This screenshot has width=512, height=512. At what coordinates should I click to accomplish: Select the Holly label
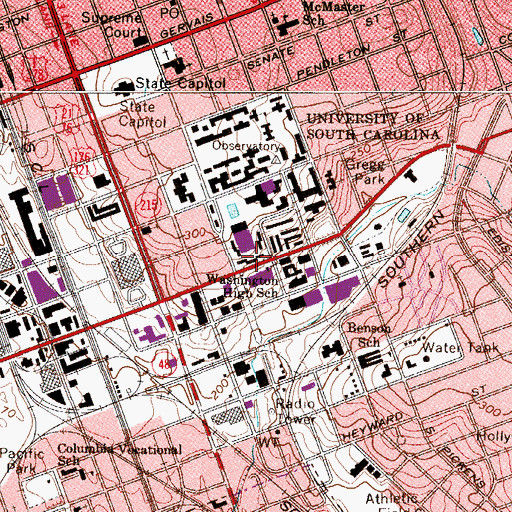click(x=494, y=436)
